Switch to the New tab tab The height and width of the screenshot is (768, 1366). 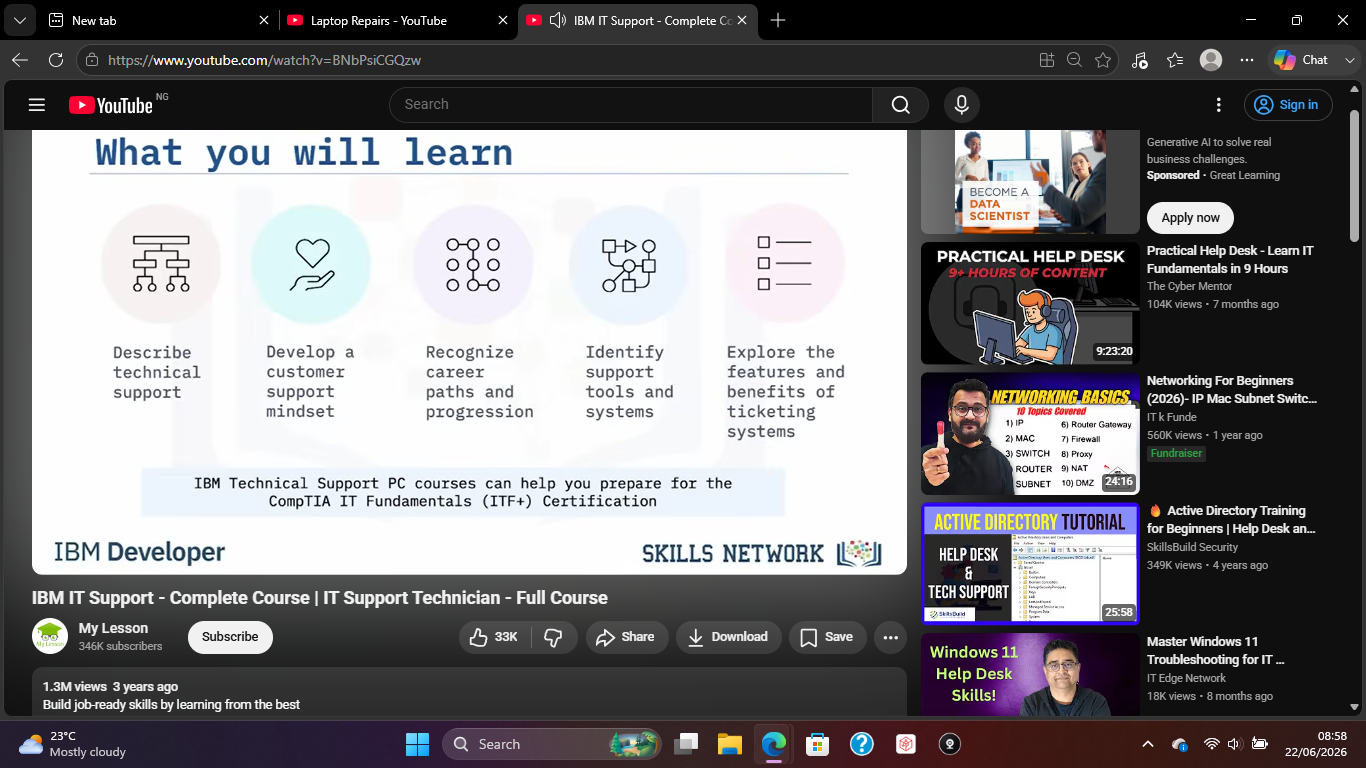tap(159, 20)
